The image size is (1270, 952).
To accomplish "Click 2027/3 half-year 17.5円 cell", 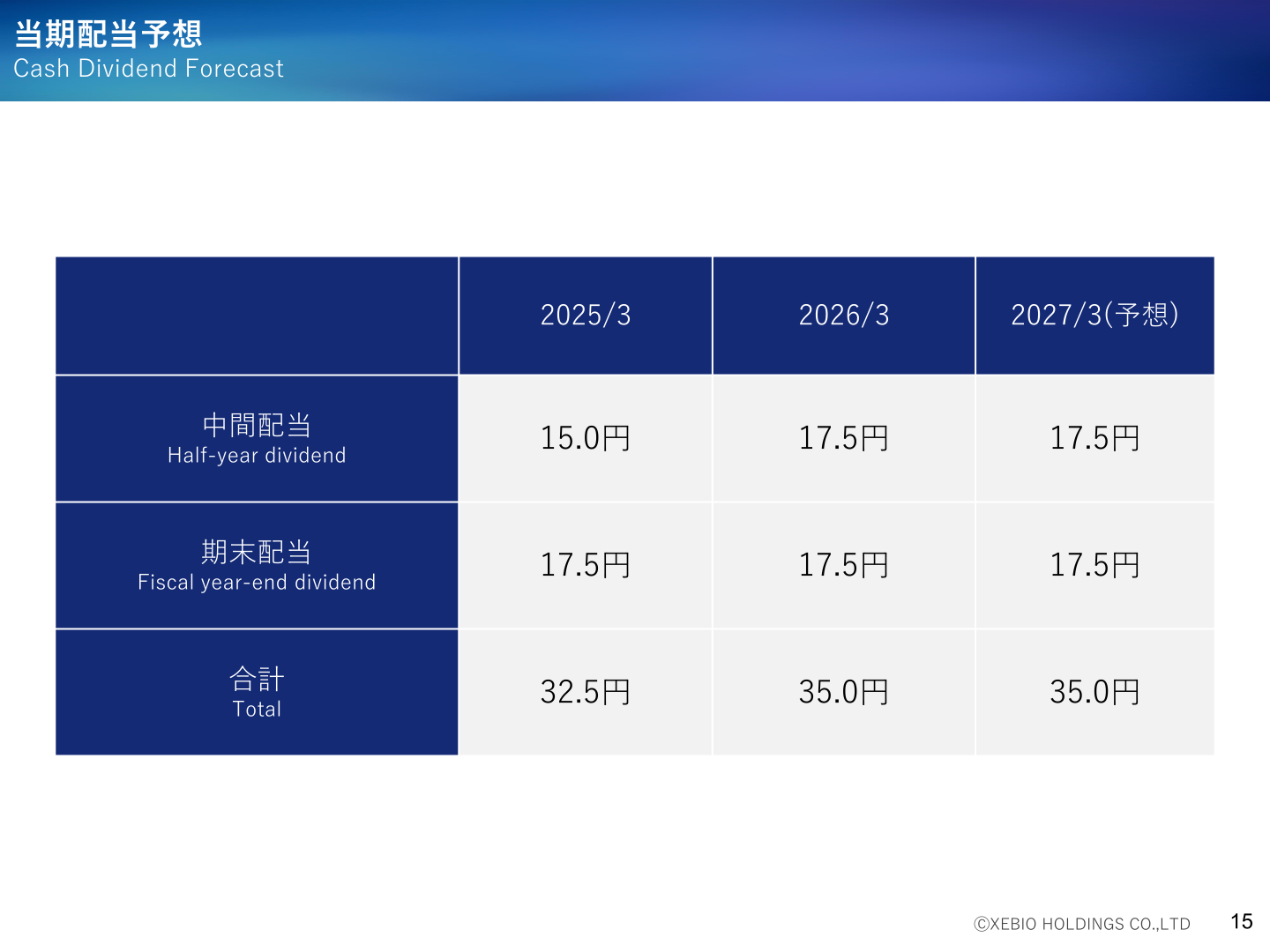I will pos(1094,439).
